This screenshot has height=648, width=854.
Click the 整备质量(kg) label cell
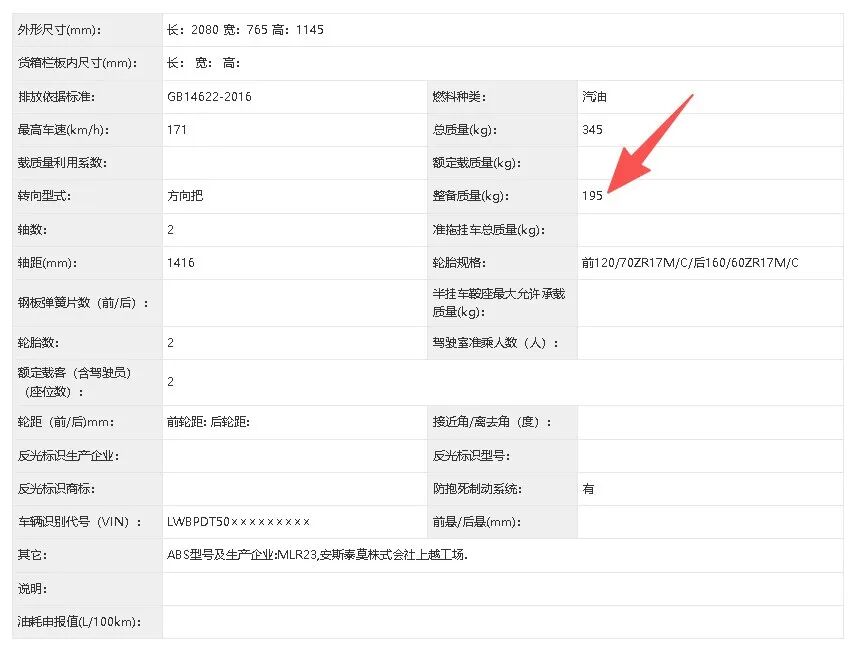click(x=470, y=196)
